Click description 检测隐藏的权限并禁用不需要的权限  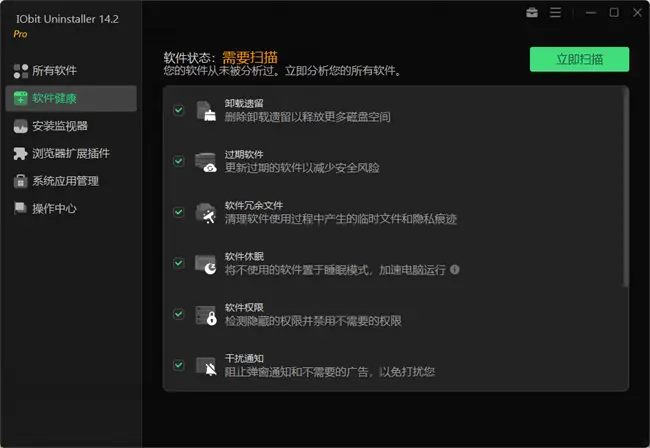point(313,321)
